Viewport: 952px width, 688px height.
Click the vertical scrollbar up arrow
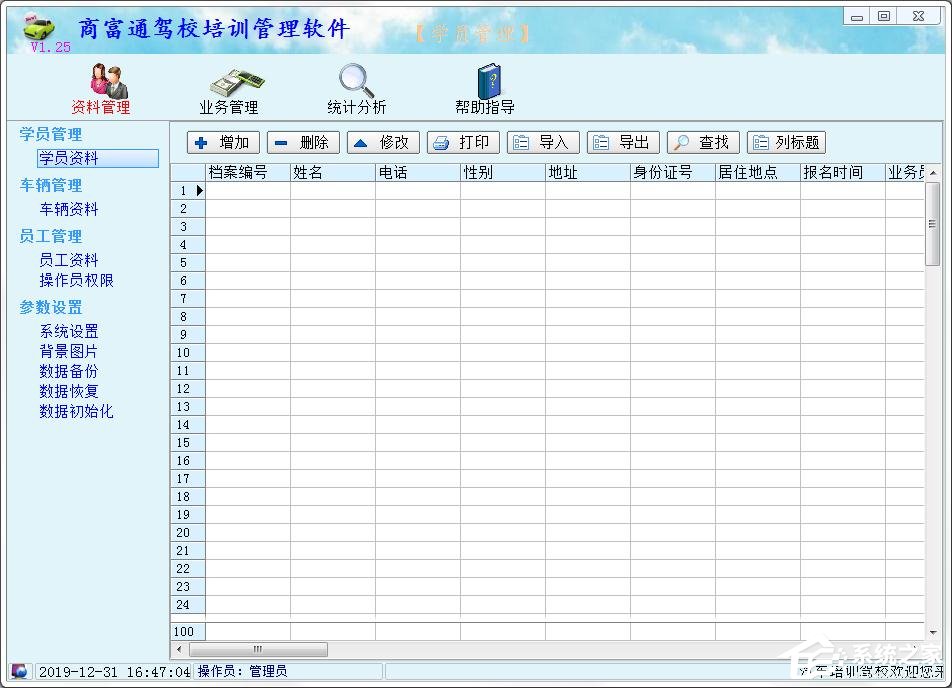(933, 173)
